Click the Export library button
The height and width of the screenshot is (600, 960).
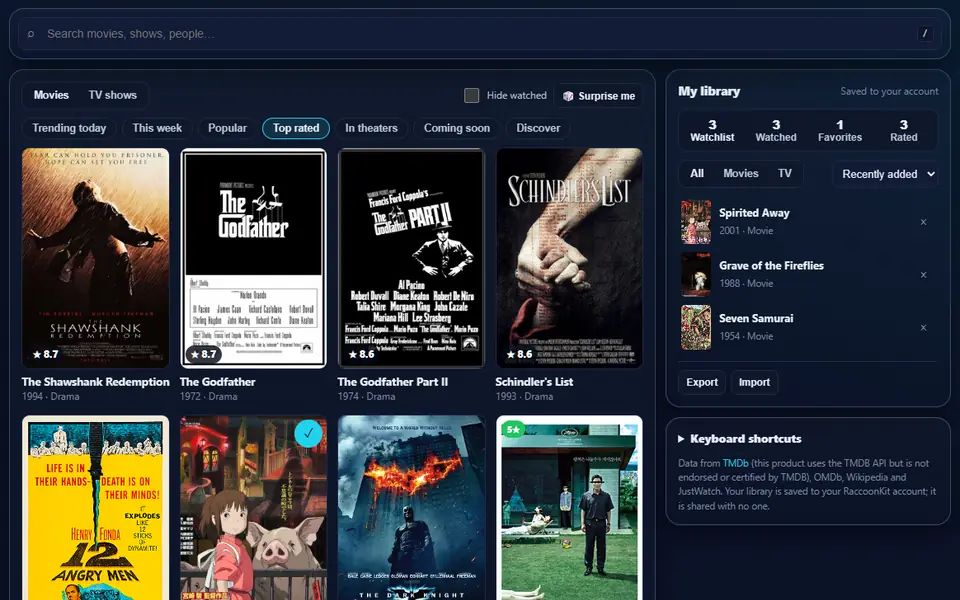click(x=702, y=382)
